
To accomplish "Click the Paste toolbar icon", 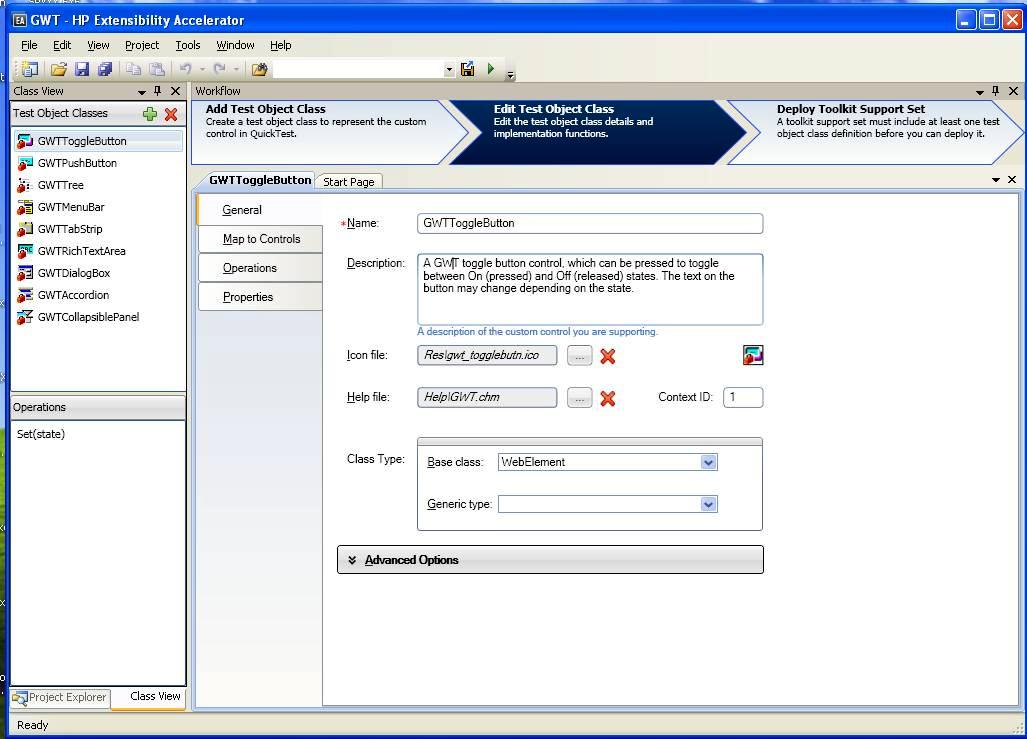I will point(157,69).
